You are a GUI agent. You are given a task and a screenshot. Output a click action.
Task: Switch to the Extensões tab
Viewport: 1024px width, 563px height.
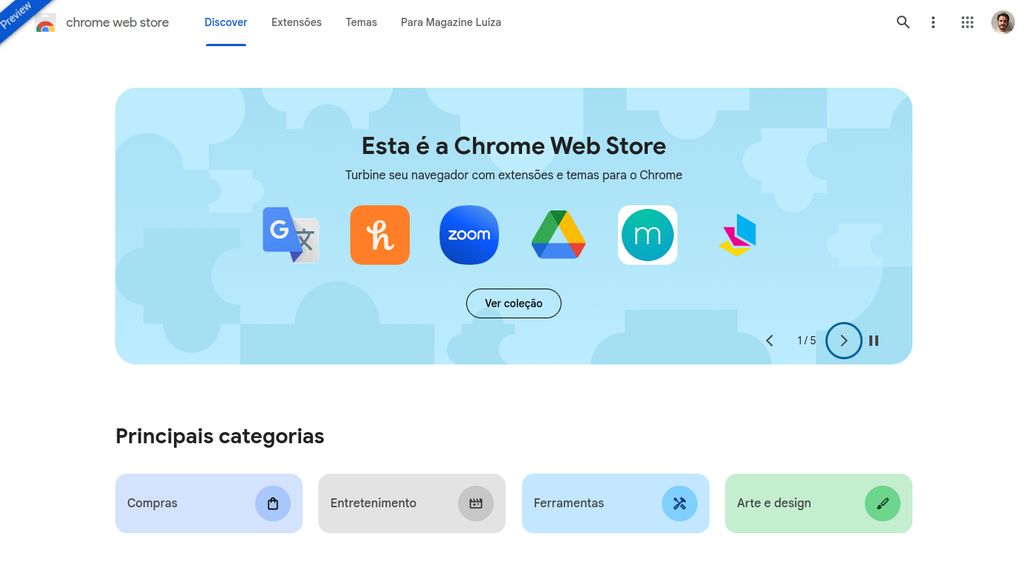[x=296, y=22]
